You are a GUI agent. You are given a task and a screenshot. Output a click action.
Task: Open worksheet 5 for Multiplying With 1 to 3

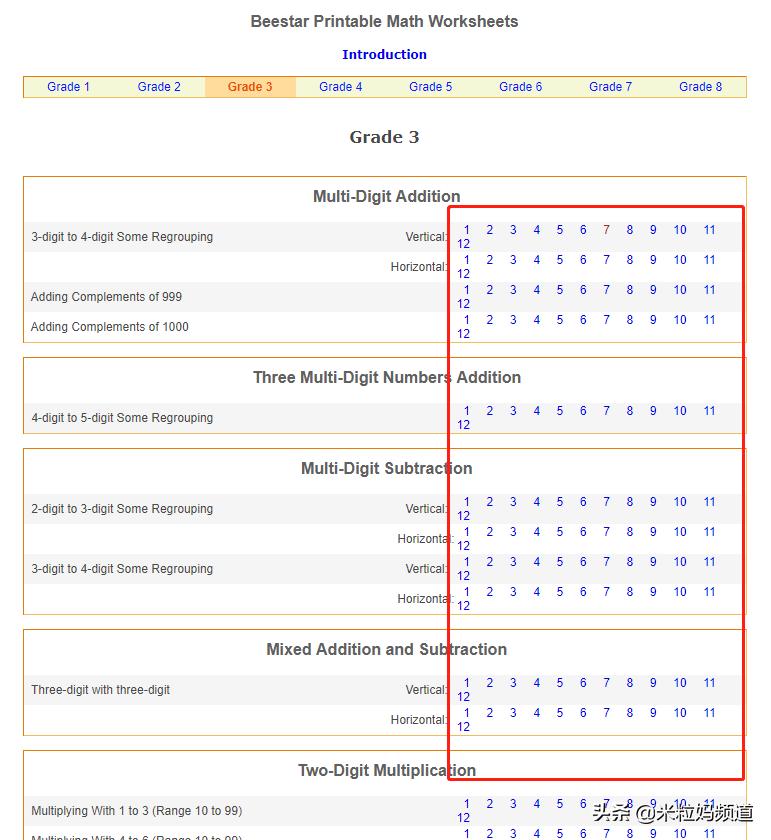pyautogui.click(x=559, y=804)
